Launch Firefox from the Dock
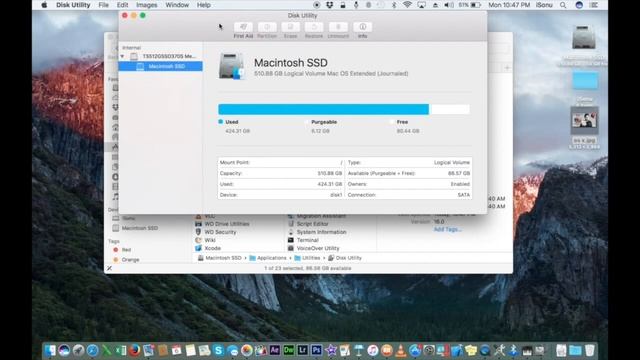Image resolution: width=640 pixels, height=360 pixels. click(134, 350)
